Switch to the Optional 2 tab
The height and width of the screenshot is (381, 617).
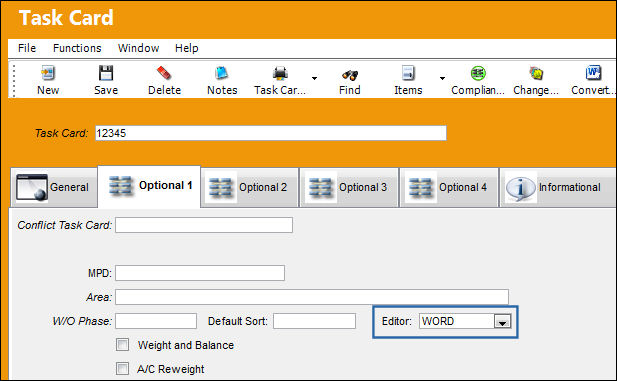(x=249, y=187)
